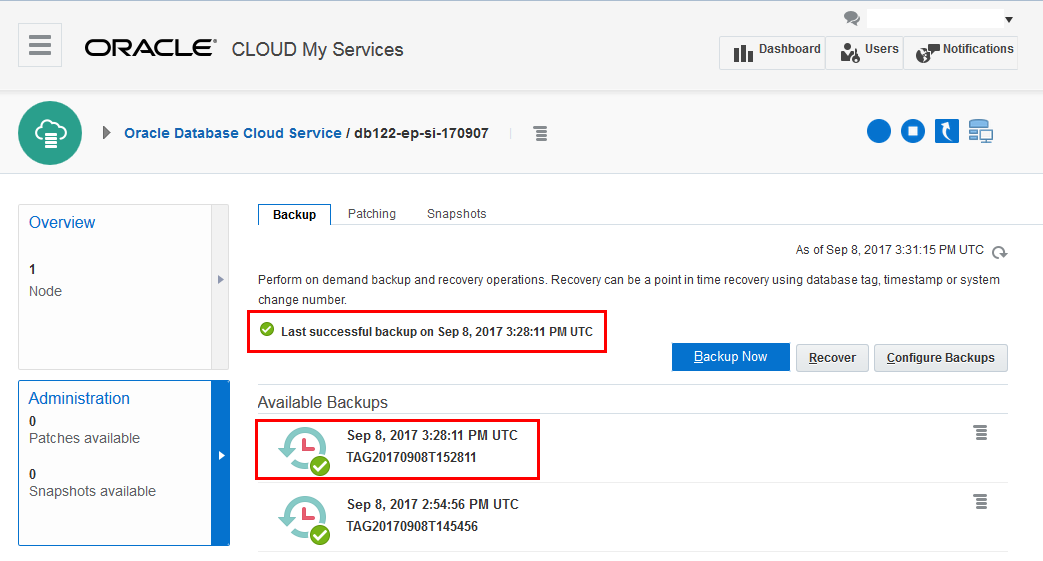Expand the breadcrumb triangle before Oracle Database
Viewport: 1043px width, 561px height.
click(107, 133)
